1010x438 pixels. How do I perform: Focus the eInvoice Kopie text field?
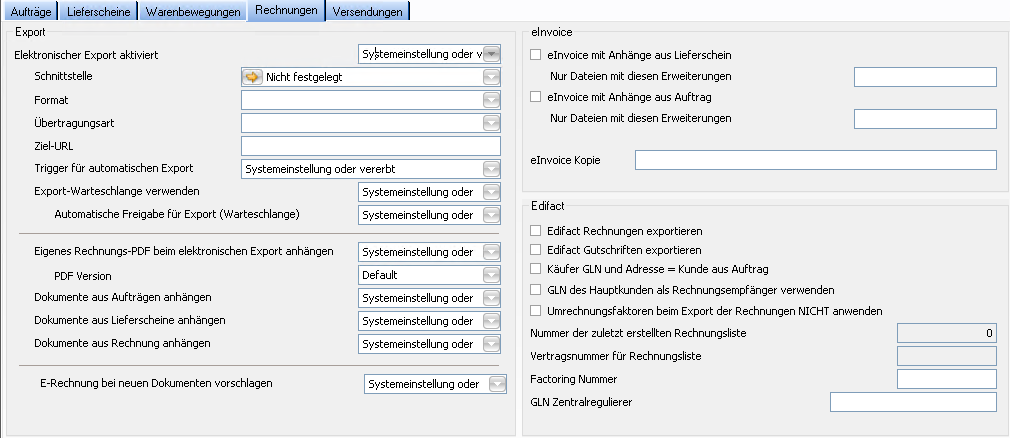[x=815, y=160]
